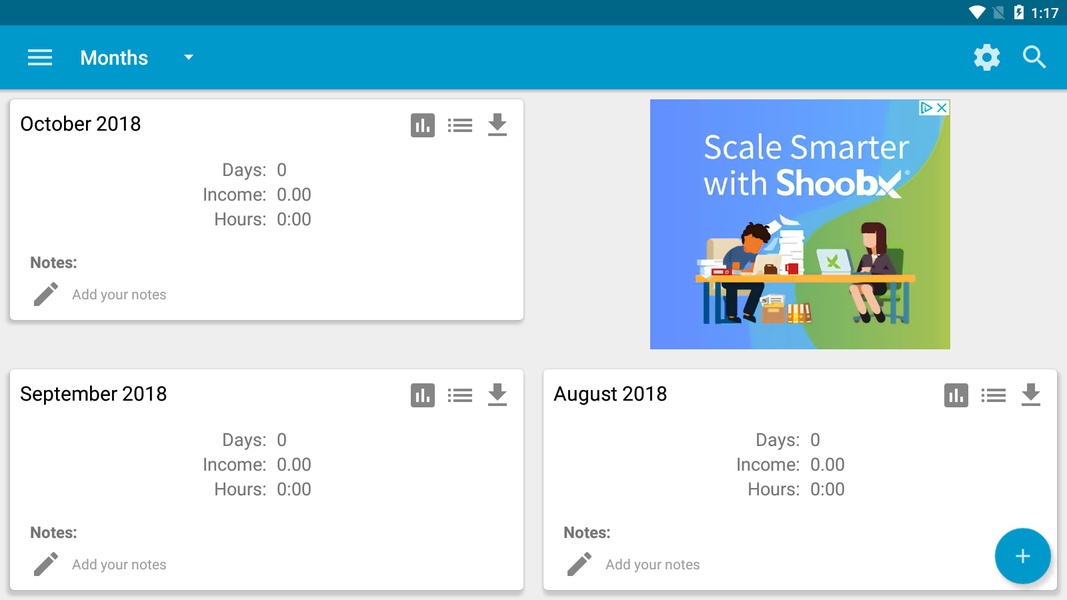Screen dimensions: 1067x600
Task: Tap the battery status icon
Action: click(x=1019, y=12)
